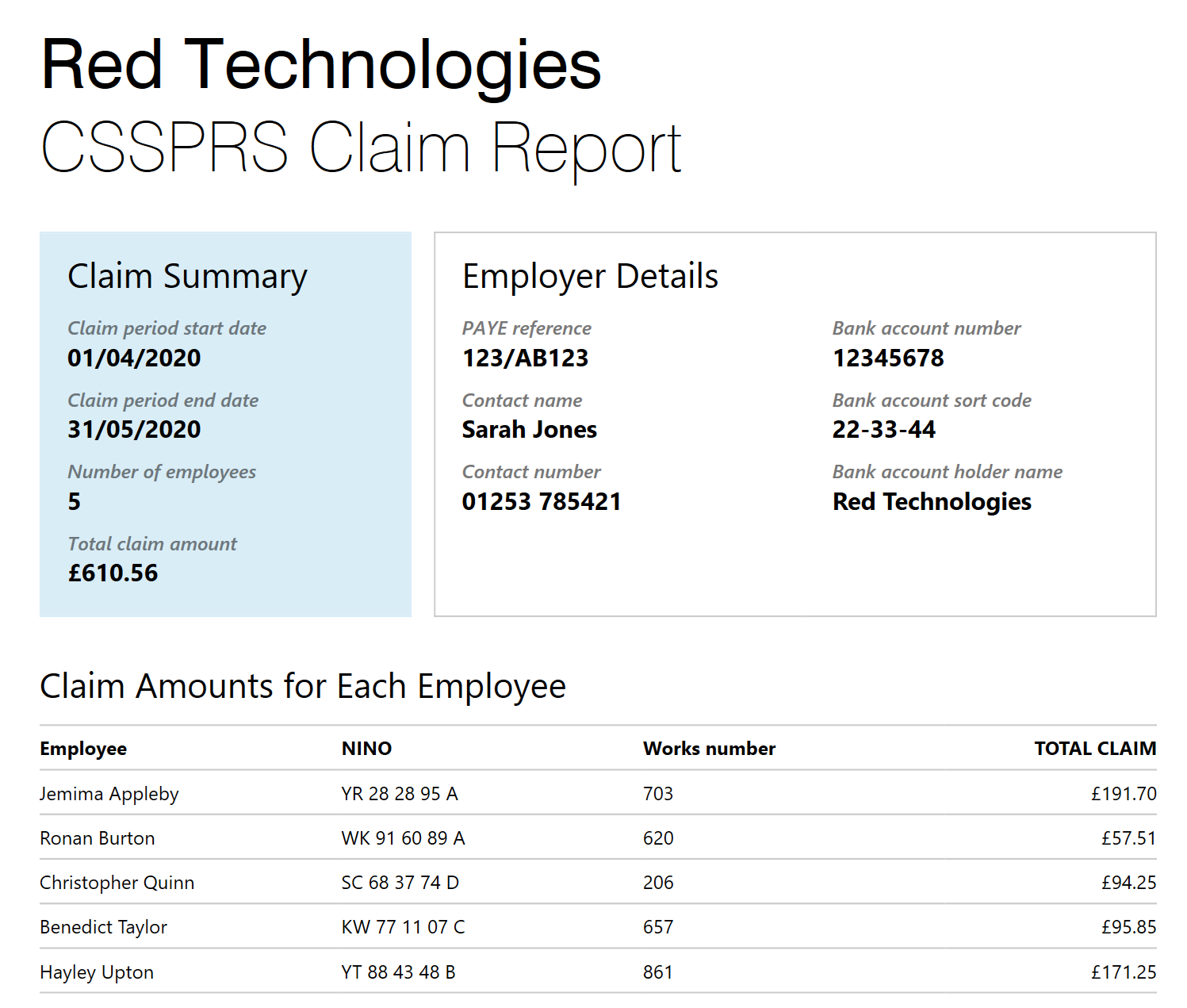Select the NINO KW 77 11 07 C

[403, 927]
